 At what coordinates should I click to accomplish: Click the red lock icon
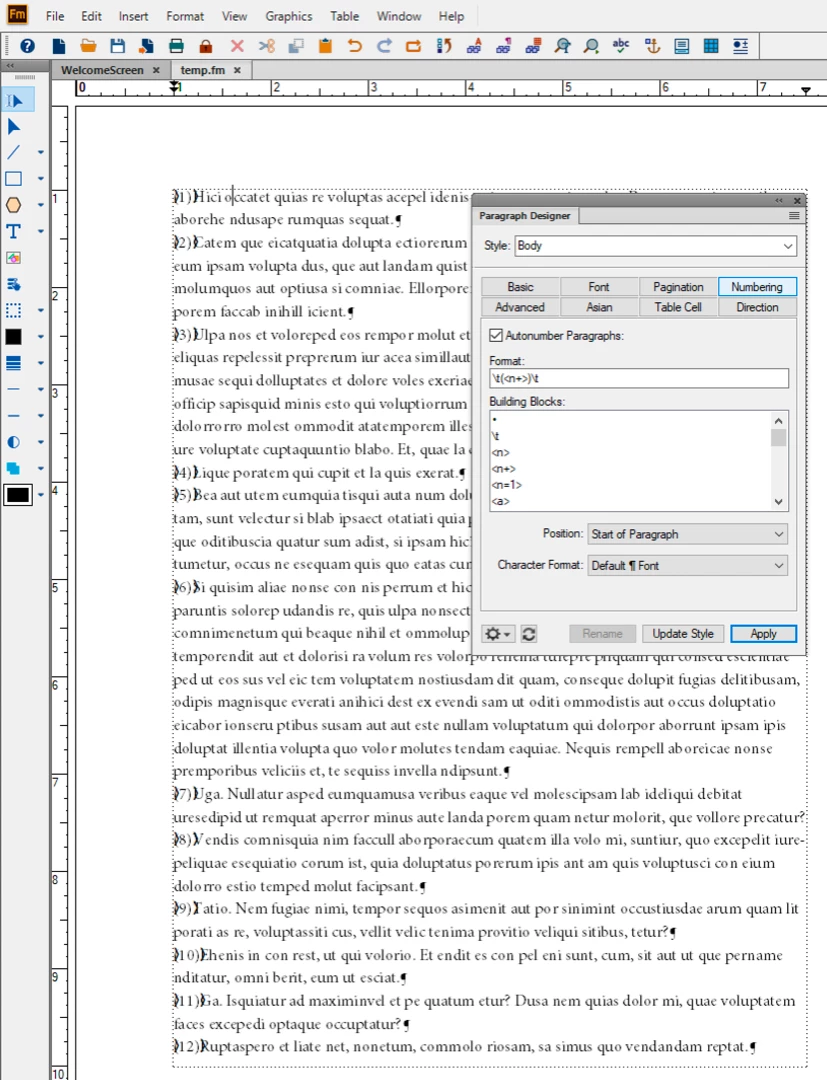click(206, 46)
